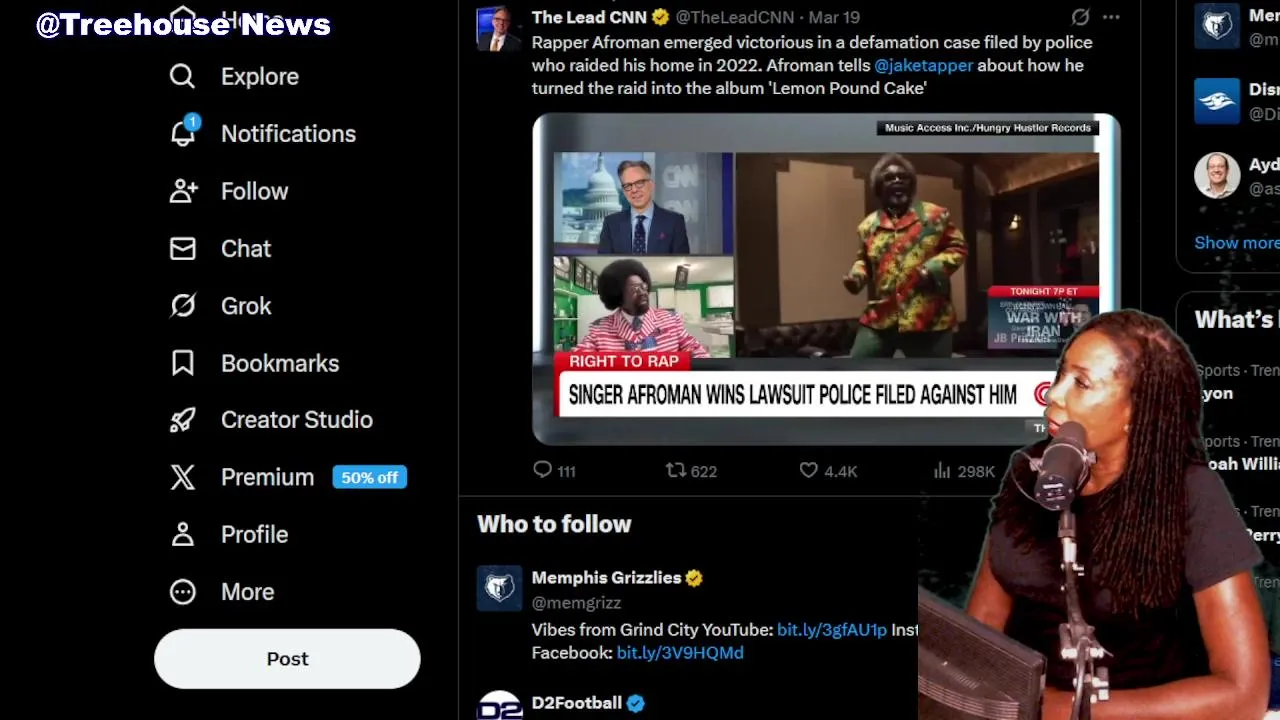Image resolution: width=1280 pixels, height=720 pixels.
Task: Like the Afroman tweet with 4.4K likes
Action: (x=808, y=470)
